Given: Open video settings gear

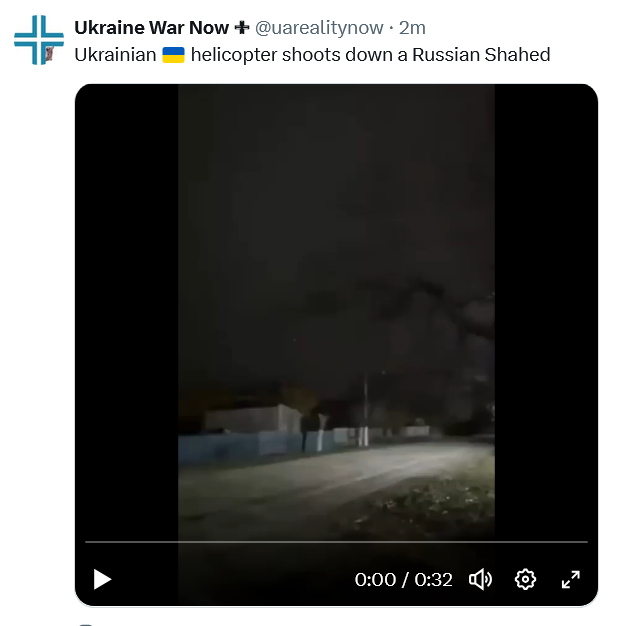Looking at the screenshot, I should pos(525,579).
